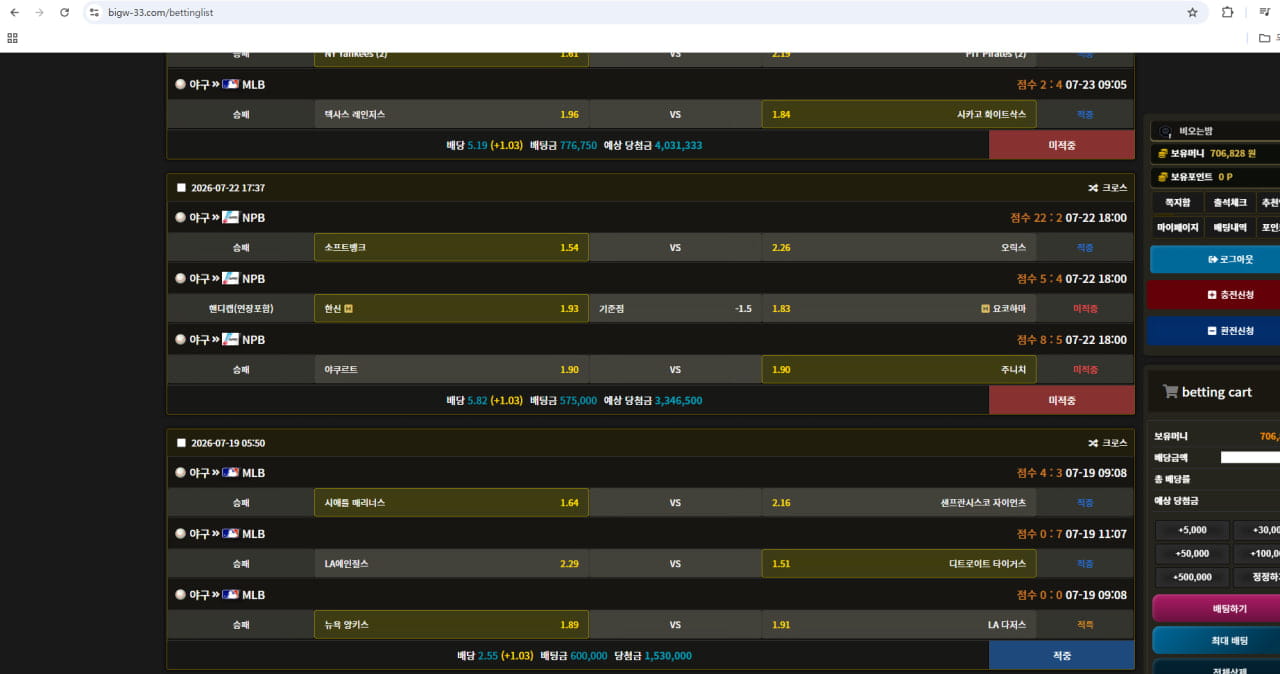Tick the 2026-07-19 05:50 bet slip checkbox

click(181, 443)
